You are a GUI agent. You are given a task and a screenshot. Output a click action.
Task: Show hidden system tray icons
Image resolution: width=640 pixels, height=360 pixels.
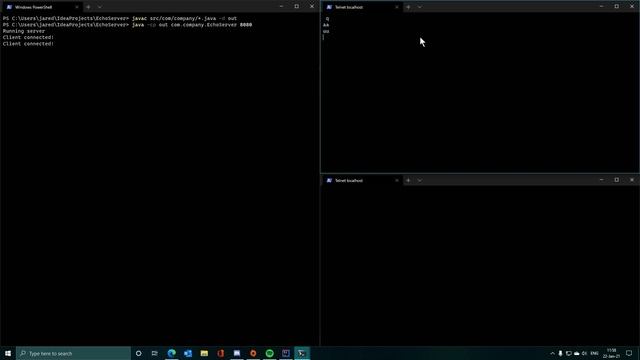click(x=552, y=353)
